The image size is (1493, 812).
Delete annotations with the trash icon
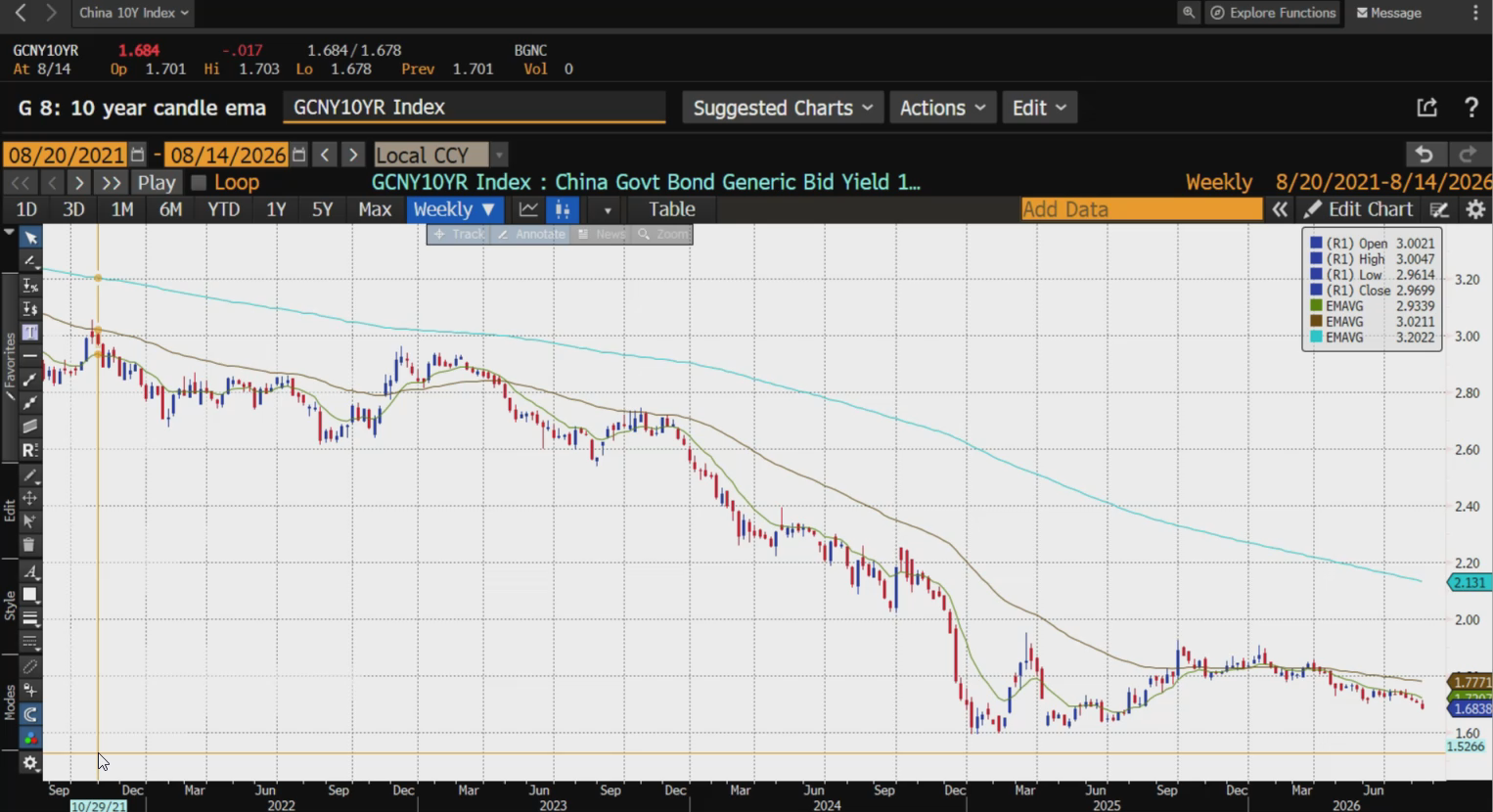(30, 545)
